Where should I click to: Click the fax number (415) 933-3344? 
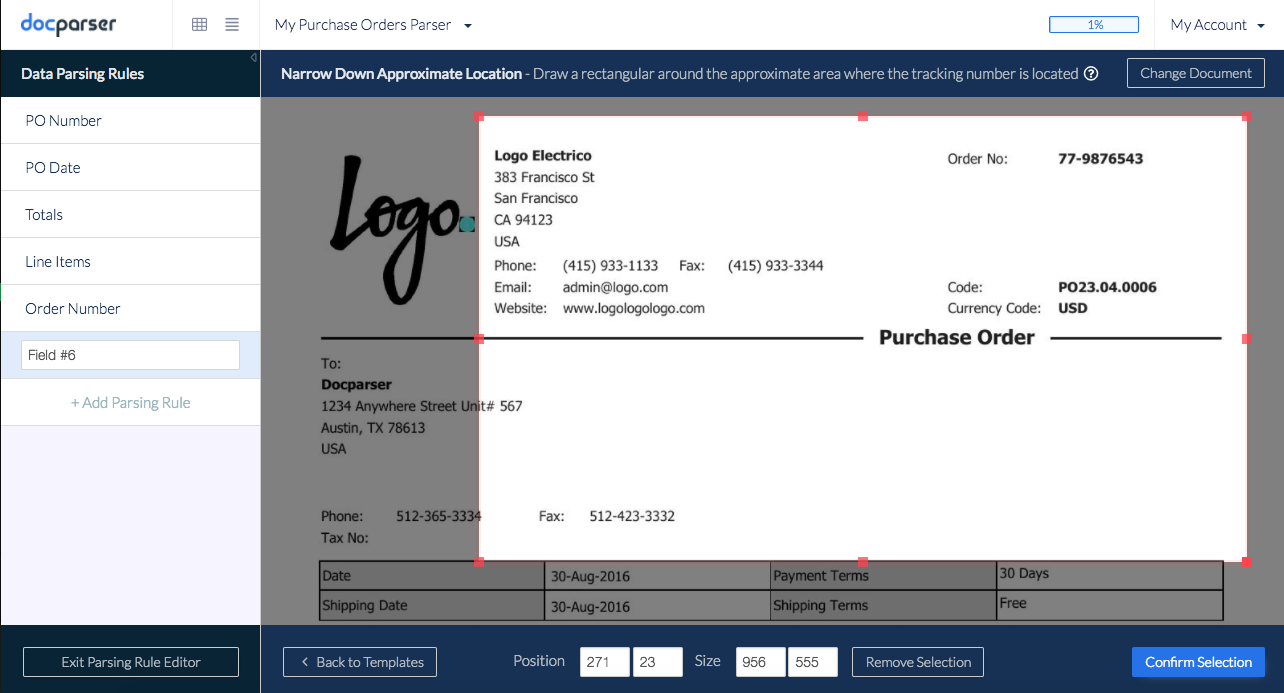click(x=776, y=265)
